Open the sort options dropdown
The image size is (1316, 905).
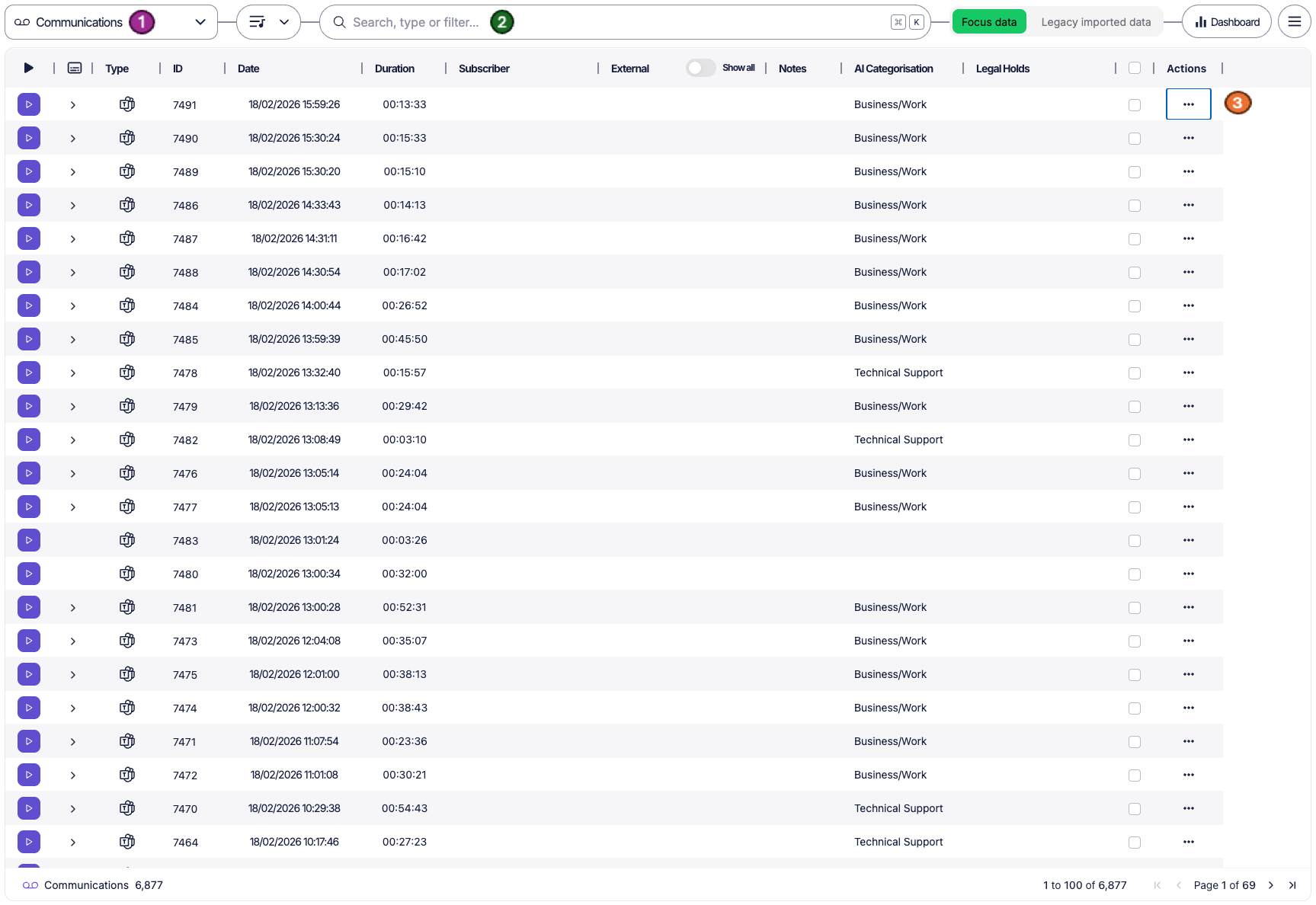click(x=268, y=22)
